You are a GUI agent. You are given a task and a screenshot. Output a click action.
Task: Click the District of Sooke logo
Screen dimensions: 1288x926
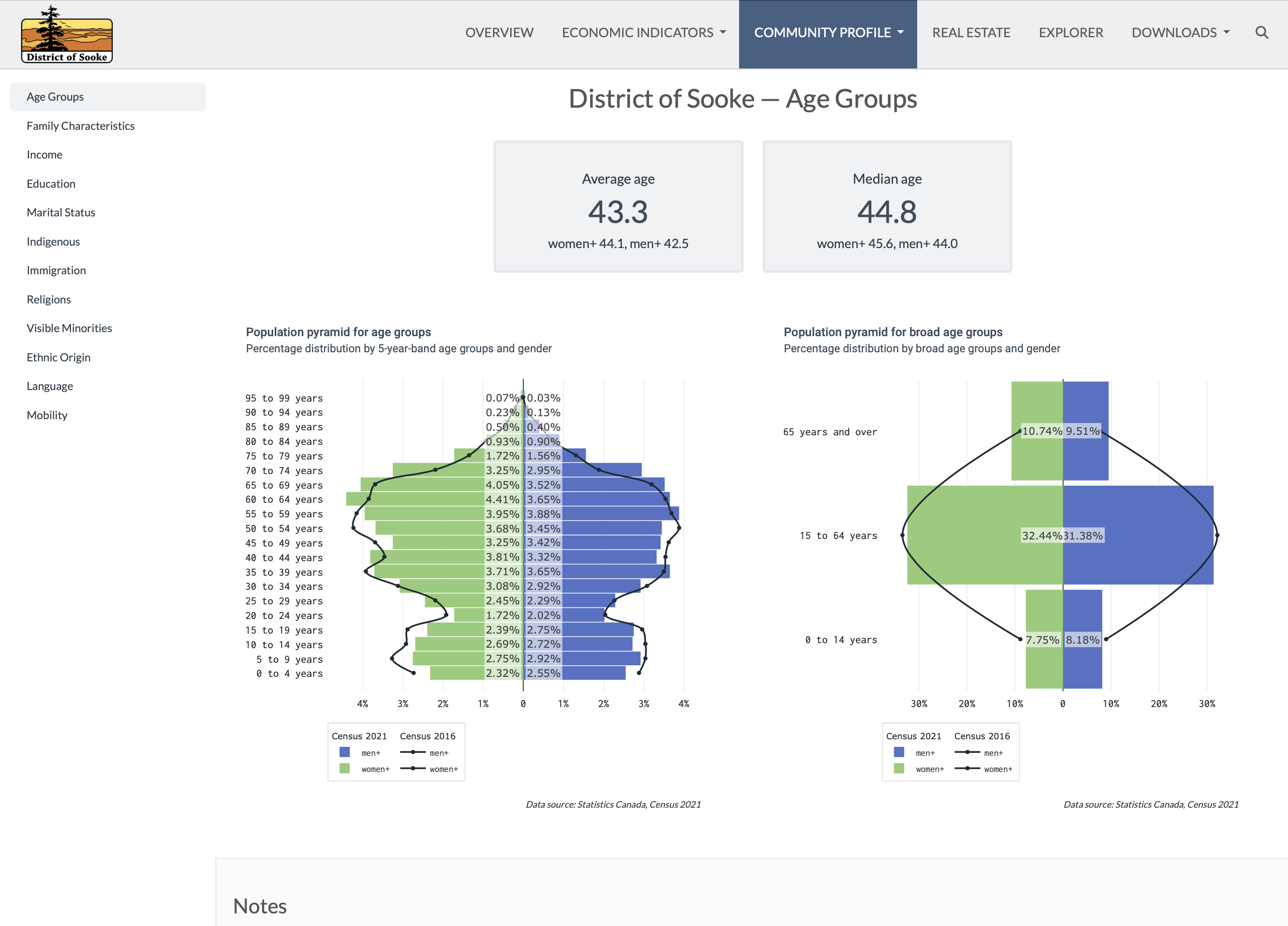click(66, 35)
